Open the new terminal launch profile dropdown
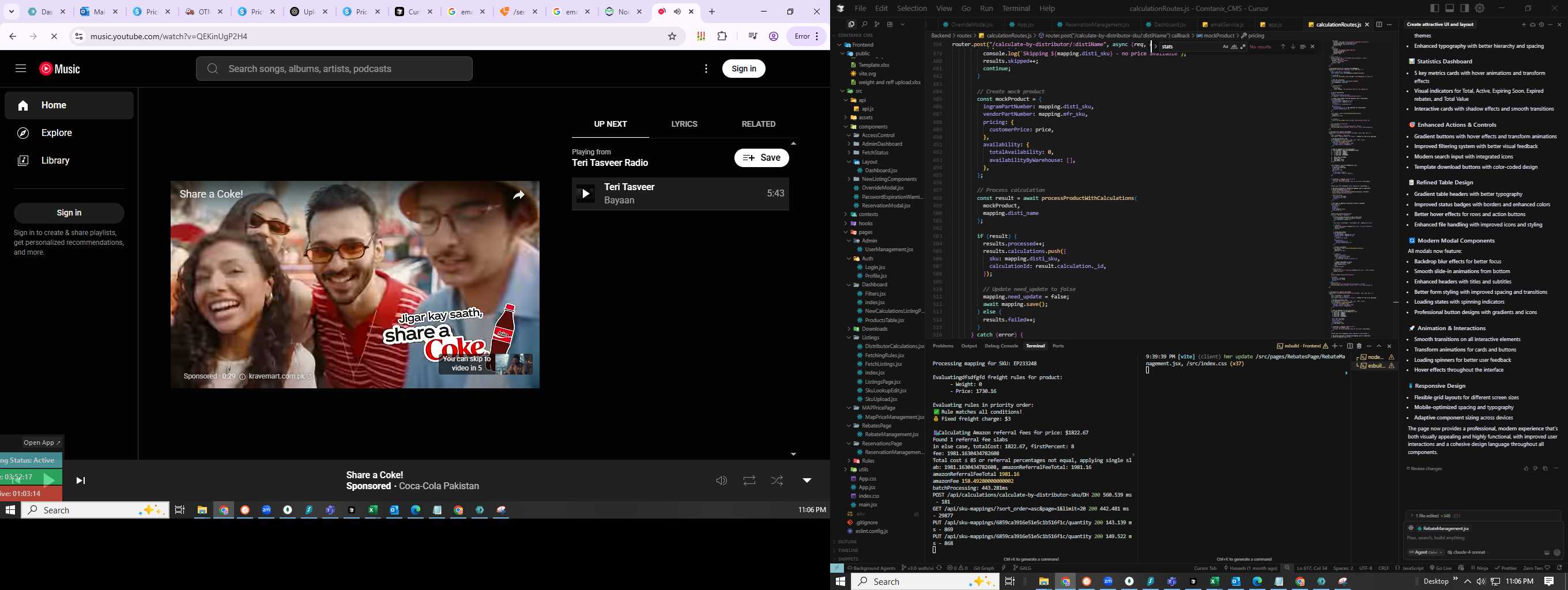Viewport: 1568px width, 590px height. tap(1340, 346)
